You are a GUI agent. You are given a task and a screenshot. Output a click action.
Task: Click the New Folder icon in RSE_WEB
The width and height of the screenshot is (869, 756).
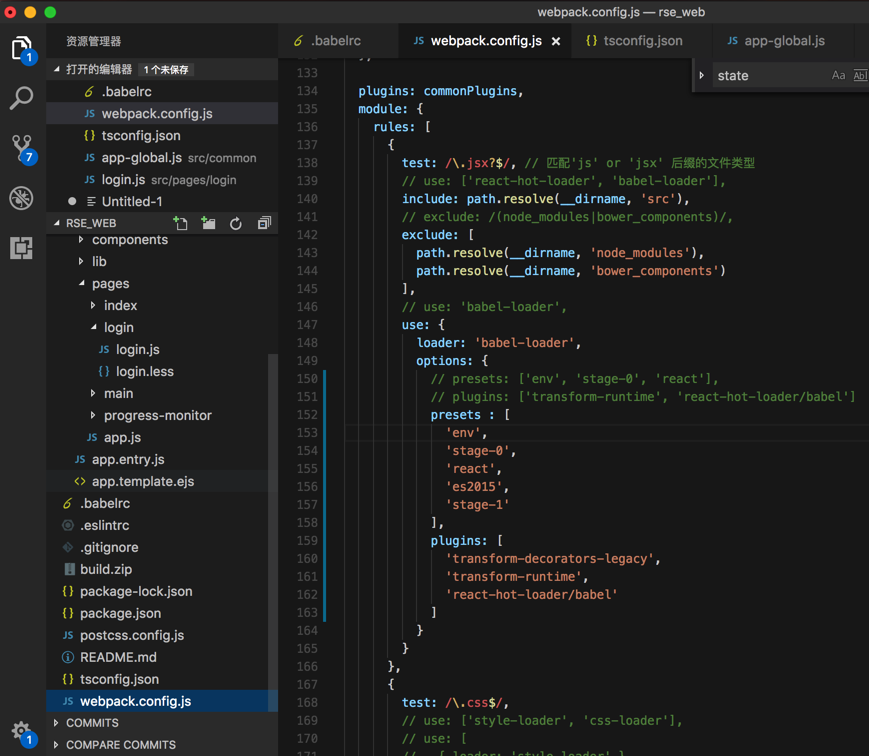208,223
